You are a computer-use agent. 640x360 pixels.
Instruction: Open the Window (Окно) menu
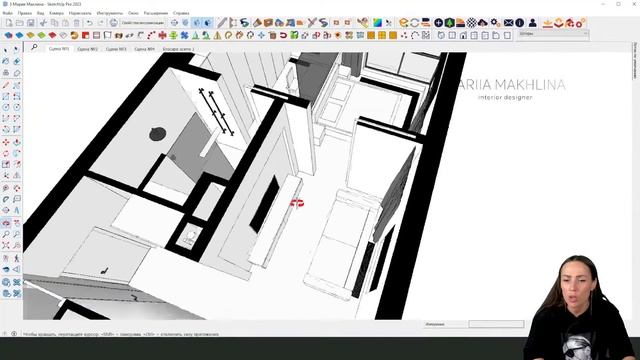(x=133, y=13)
